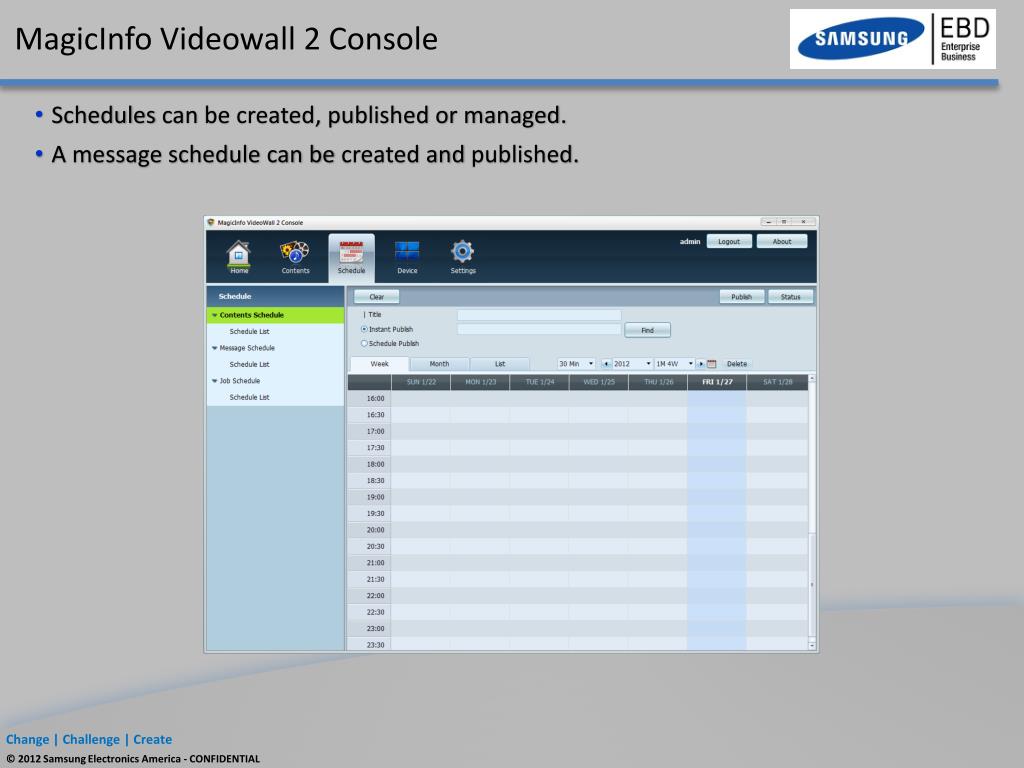Click the Find button
This screenshot has width=1024, height=768.
[x=647, y=330]
